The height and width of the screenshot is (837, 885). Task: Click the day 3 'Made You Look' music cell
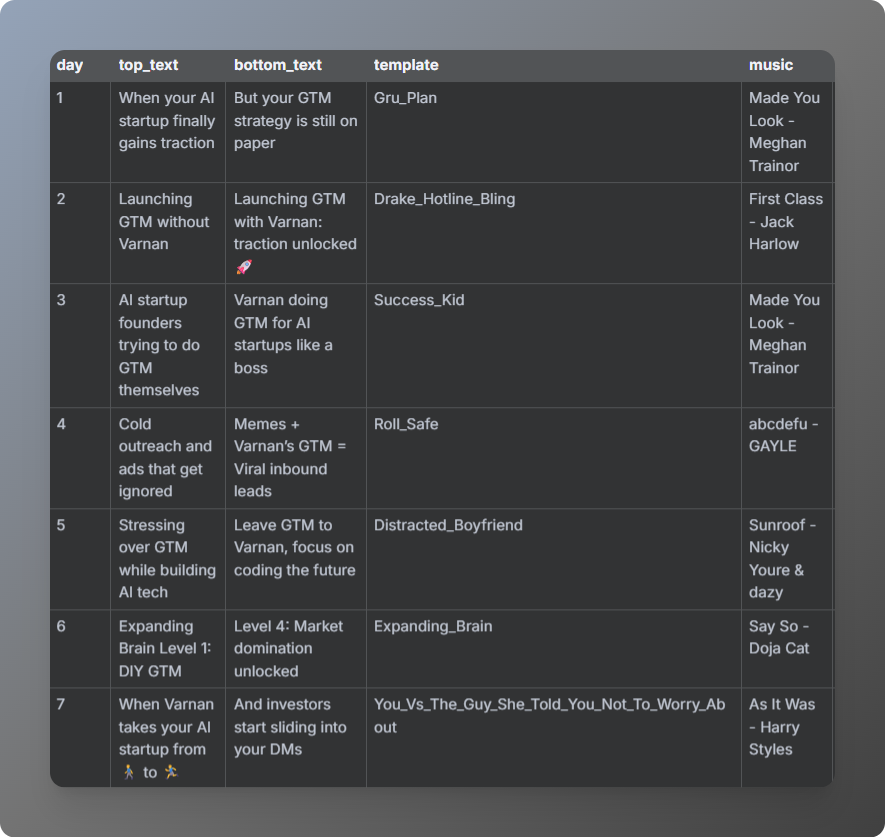(x=787, y=345)
